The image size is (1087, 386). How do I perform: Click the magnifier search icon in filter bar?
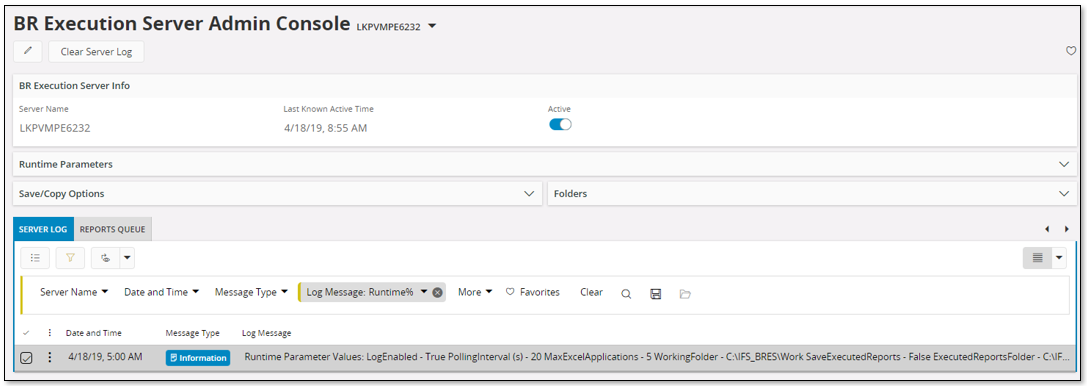click(625, 293)
